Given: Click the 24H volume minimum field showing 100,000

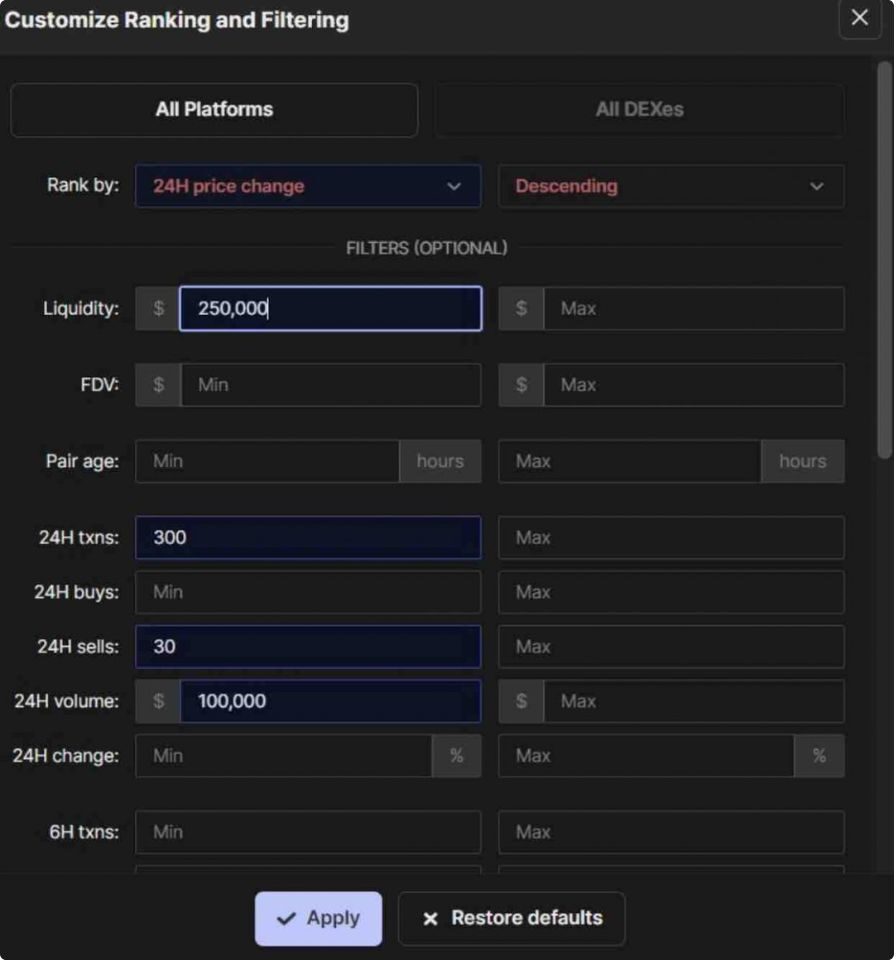Looking at the screenshot, I should [x=331, y=701].
